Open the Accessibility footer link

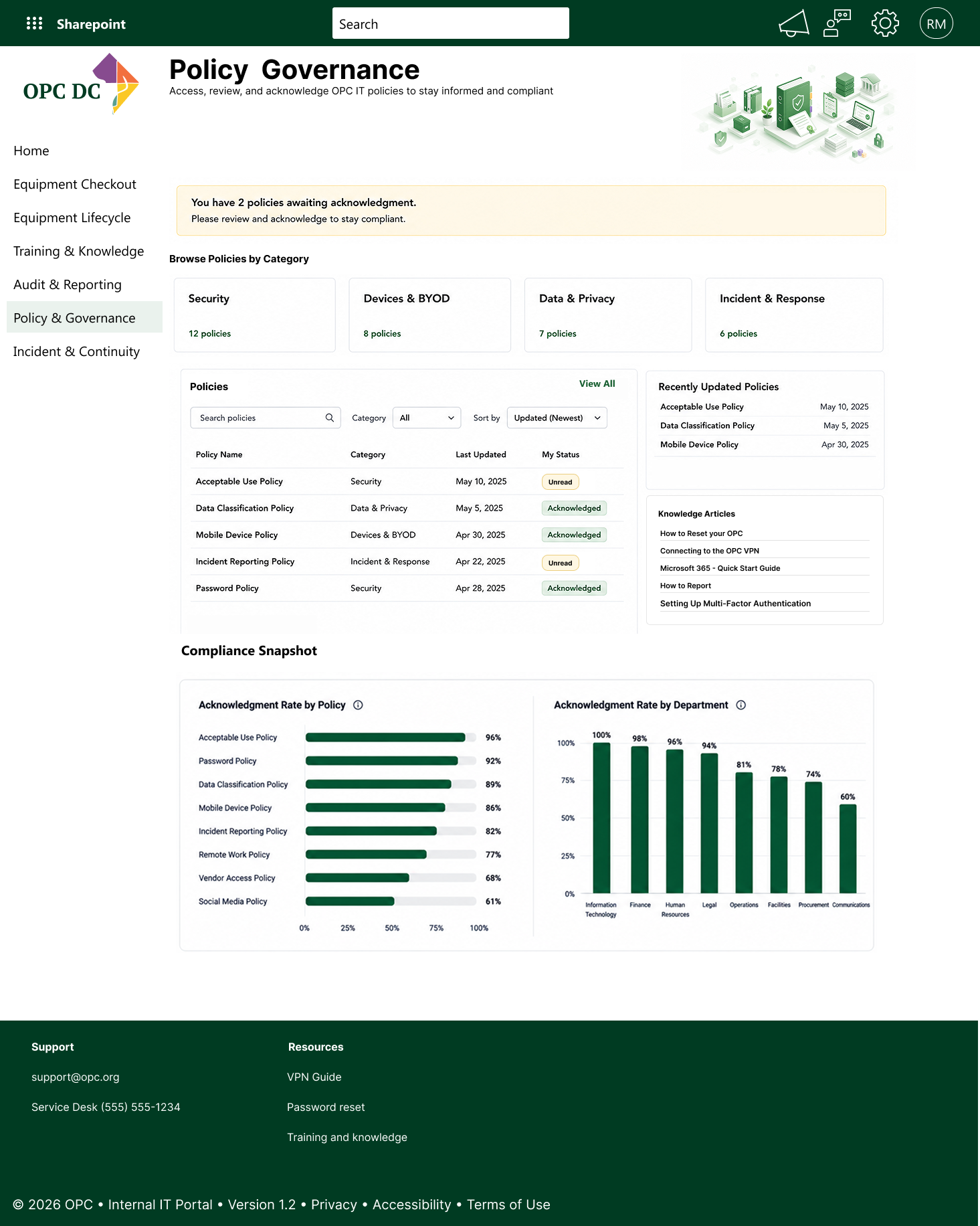pyautogui.click(x=412, y=1205)
